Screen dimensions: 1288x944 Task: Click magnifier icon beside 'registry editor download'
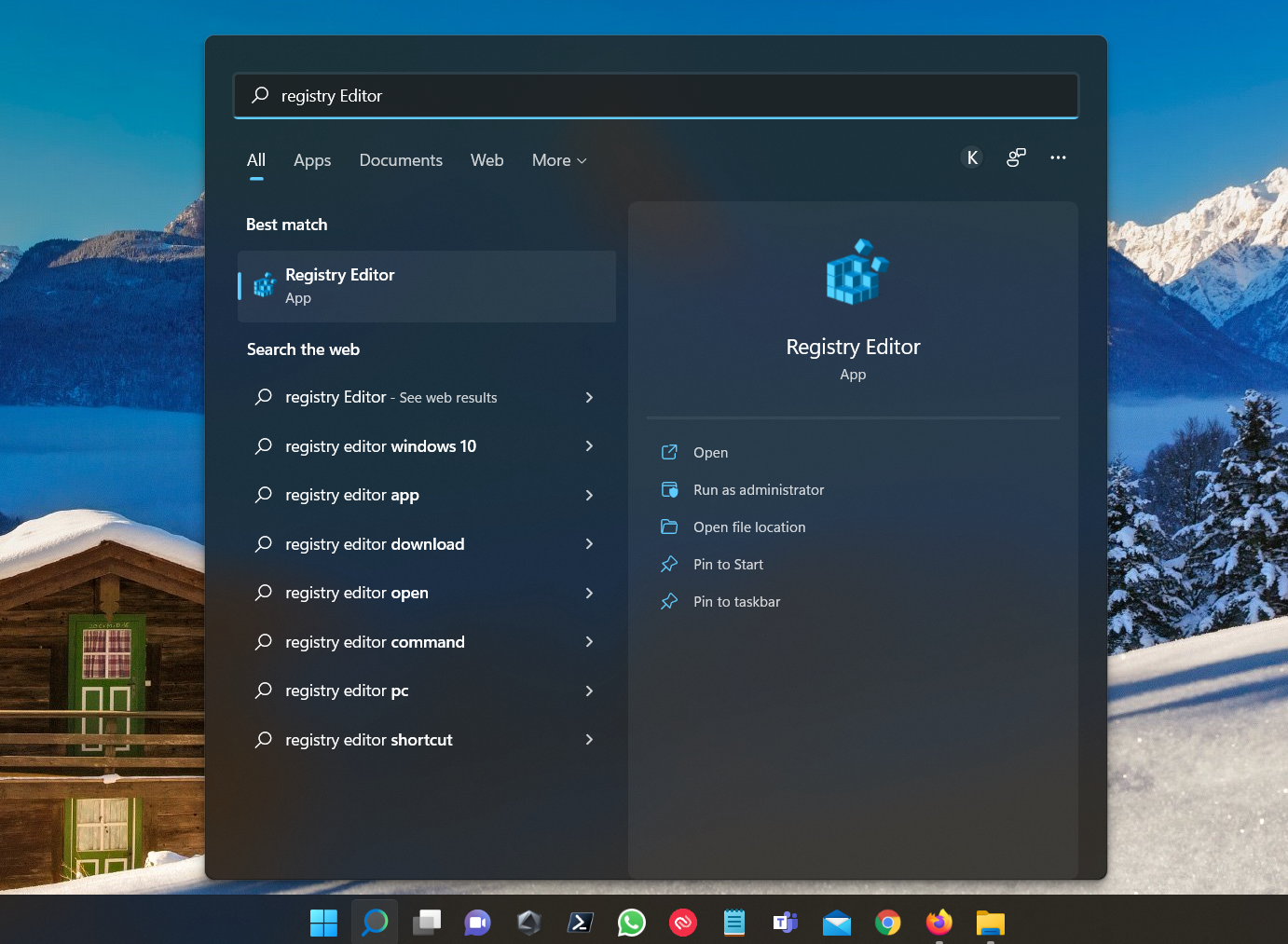[x=264, y=544]
